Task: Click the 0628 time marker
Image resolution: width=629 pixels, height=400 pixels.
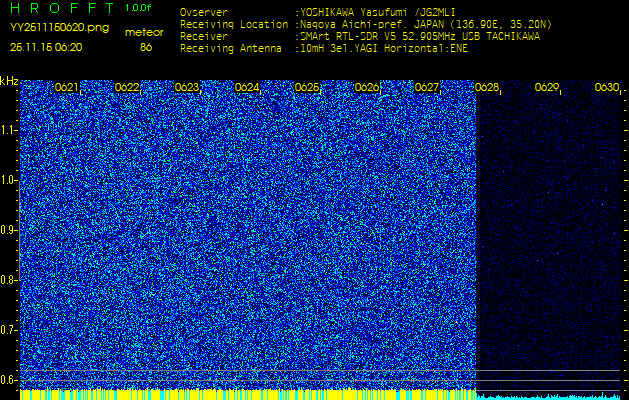Action: (x=487, y=87)
